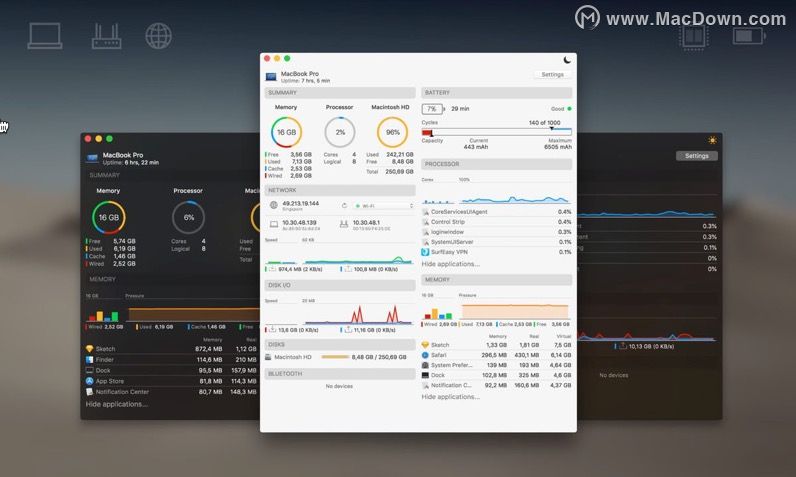Click the 16 GB memory gauge in the light window

tap(286, 132)
